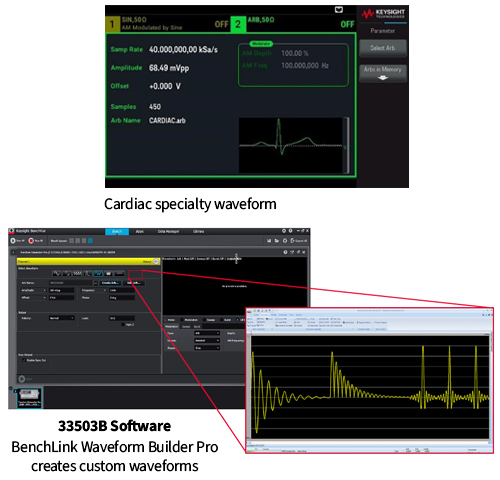Click the gear icon in BenchVue title bar
This screenshot has height=480, width=500.
[x=284, y=231]
